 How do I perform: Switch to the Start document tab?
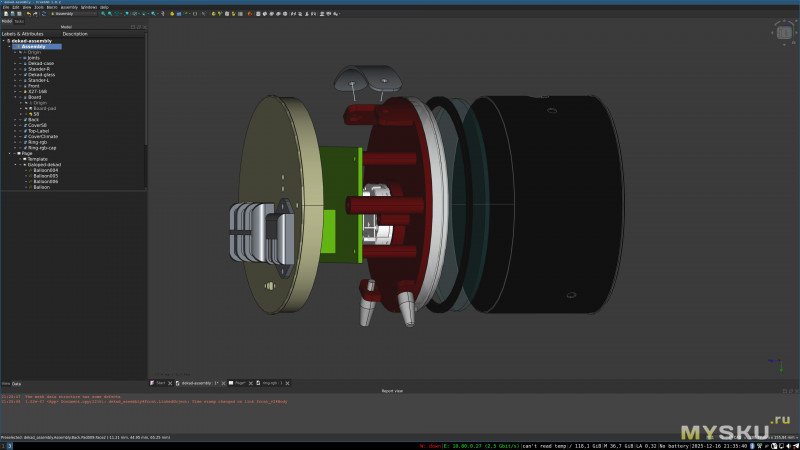[159, 382]
